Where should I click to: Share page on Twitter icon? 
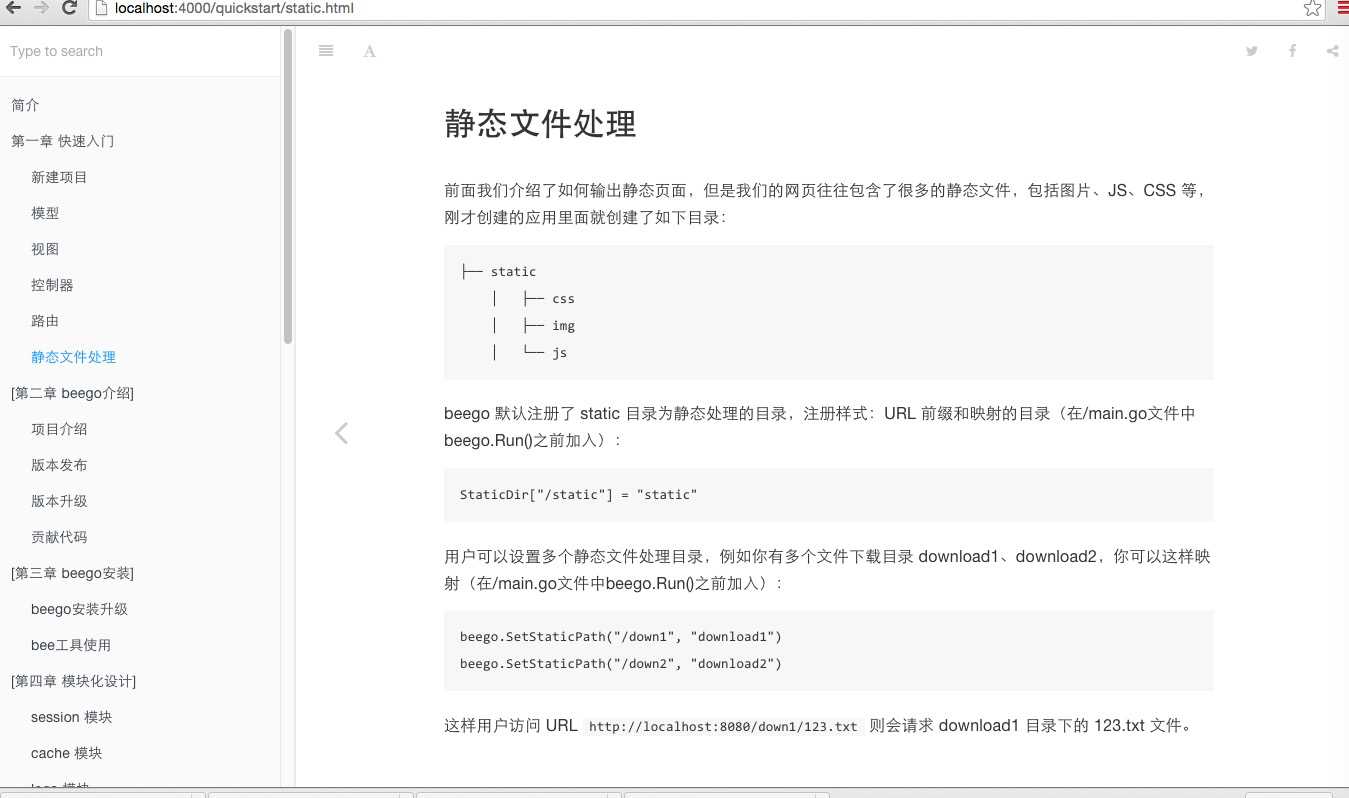coord(1251,51)
